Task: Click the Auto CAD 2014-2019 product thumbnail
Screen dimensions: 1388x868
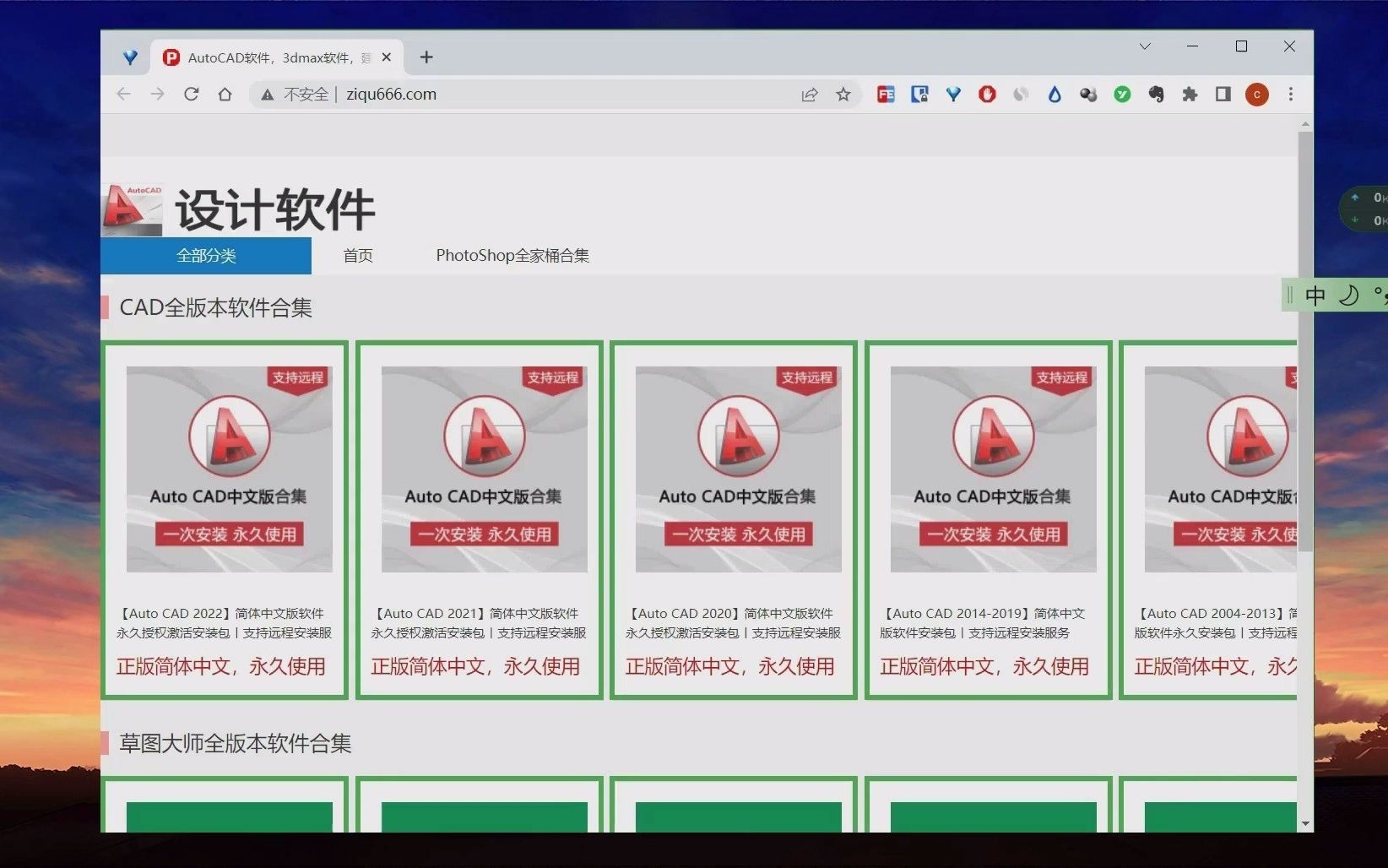Action: pyautogui.click(x=994, y=469)
